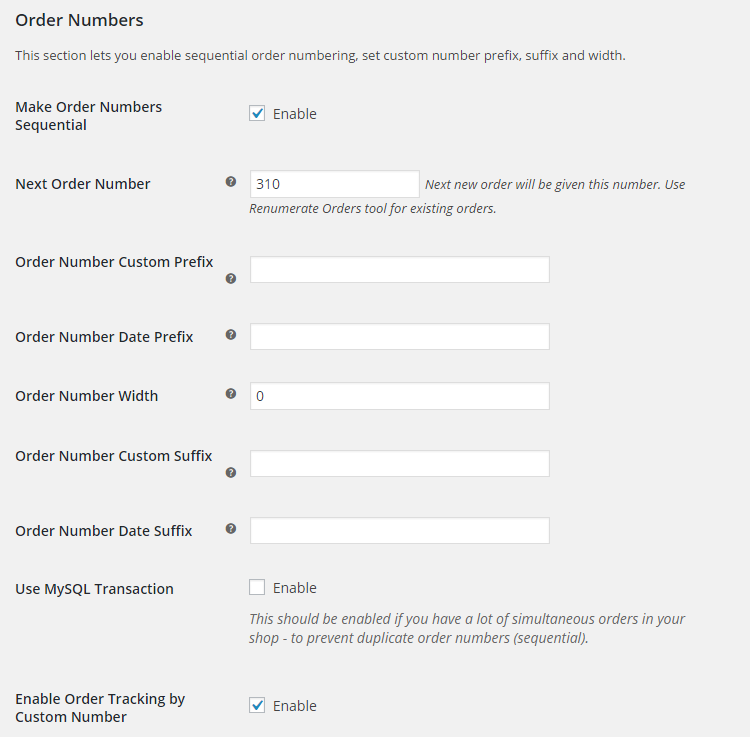
Task: Uncheck the Make Order Numbers Sequential checkbox
Action: click(257, 113)
